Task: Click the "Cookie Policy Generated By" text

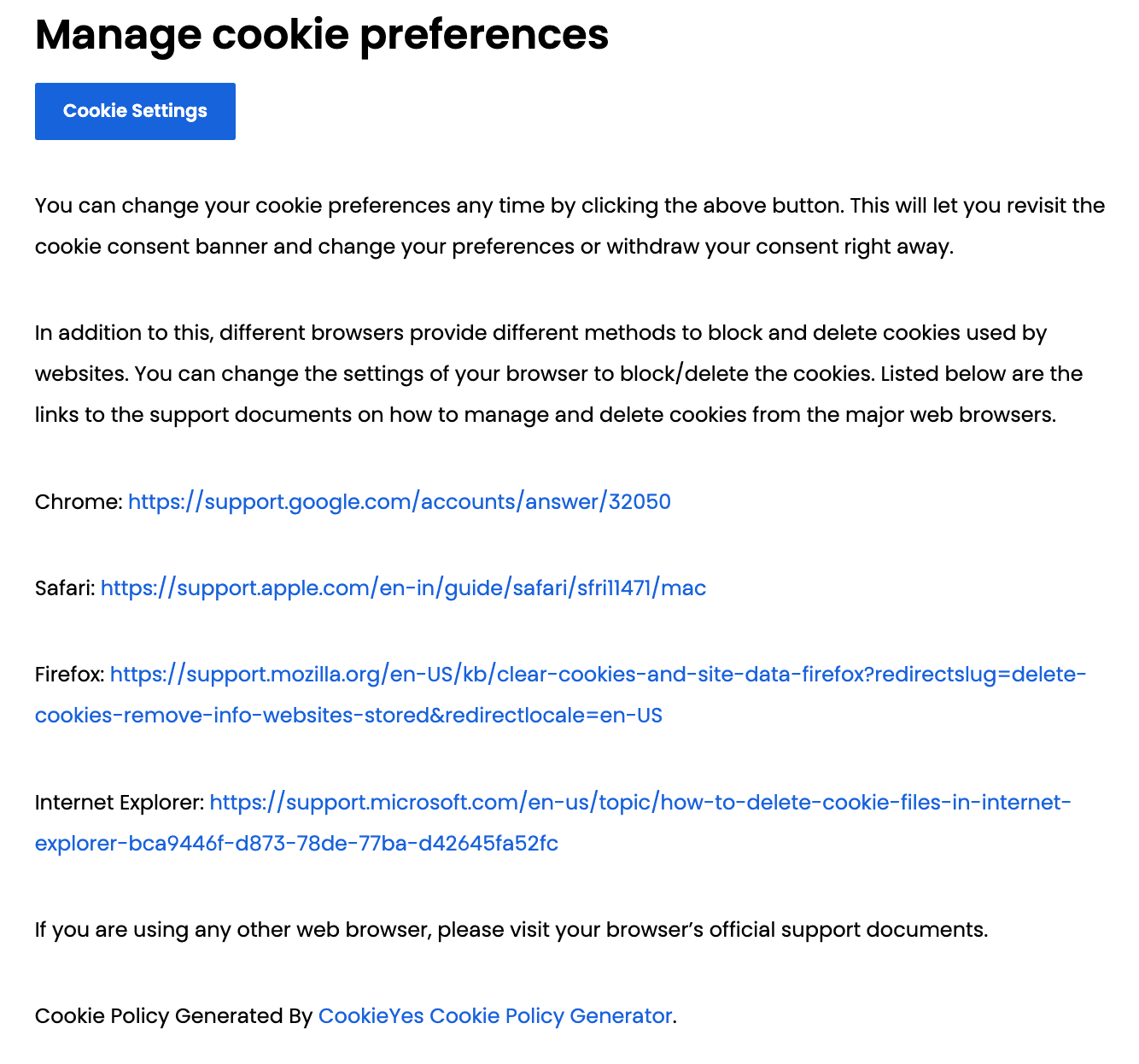Action: [173, 1015]
